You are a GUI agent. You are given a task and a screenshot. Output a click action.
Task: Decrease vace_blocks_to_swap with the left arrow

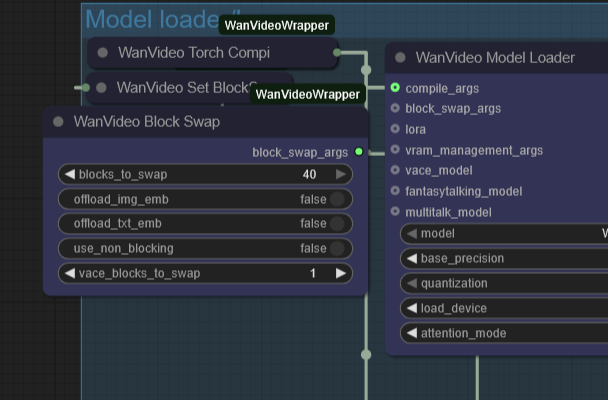tap(70, 273)
